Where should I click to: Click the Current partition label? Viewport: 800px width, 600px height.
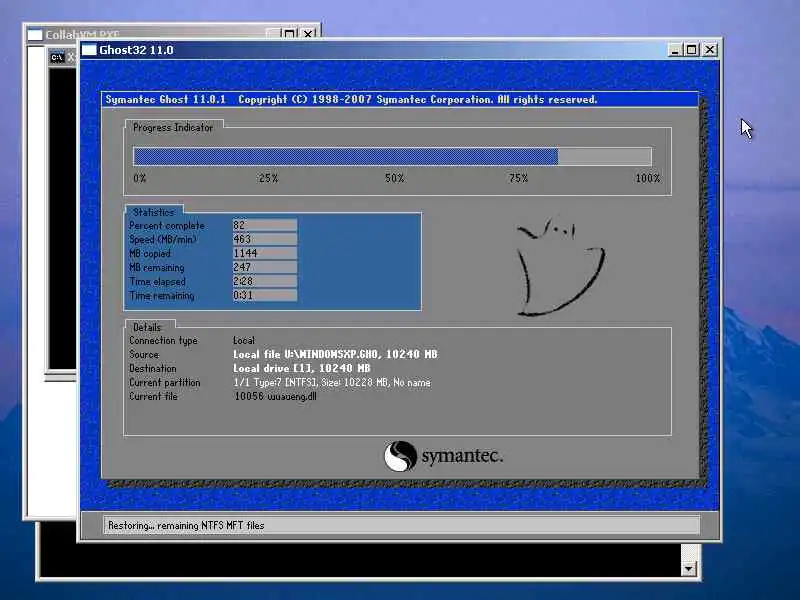click(165, 382)
